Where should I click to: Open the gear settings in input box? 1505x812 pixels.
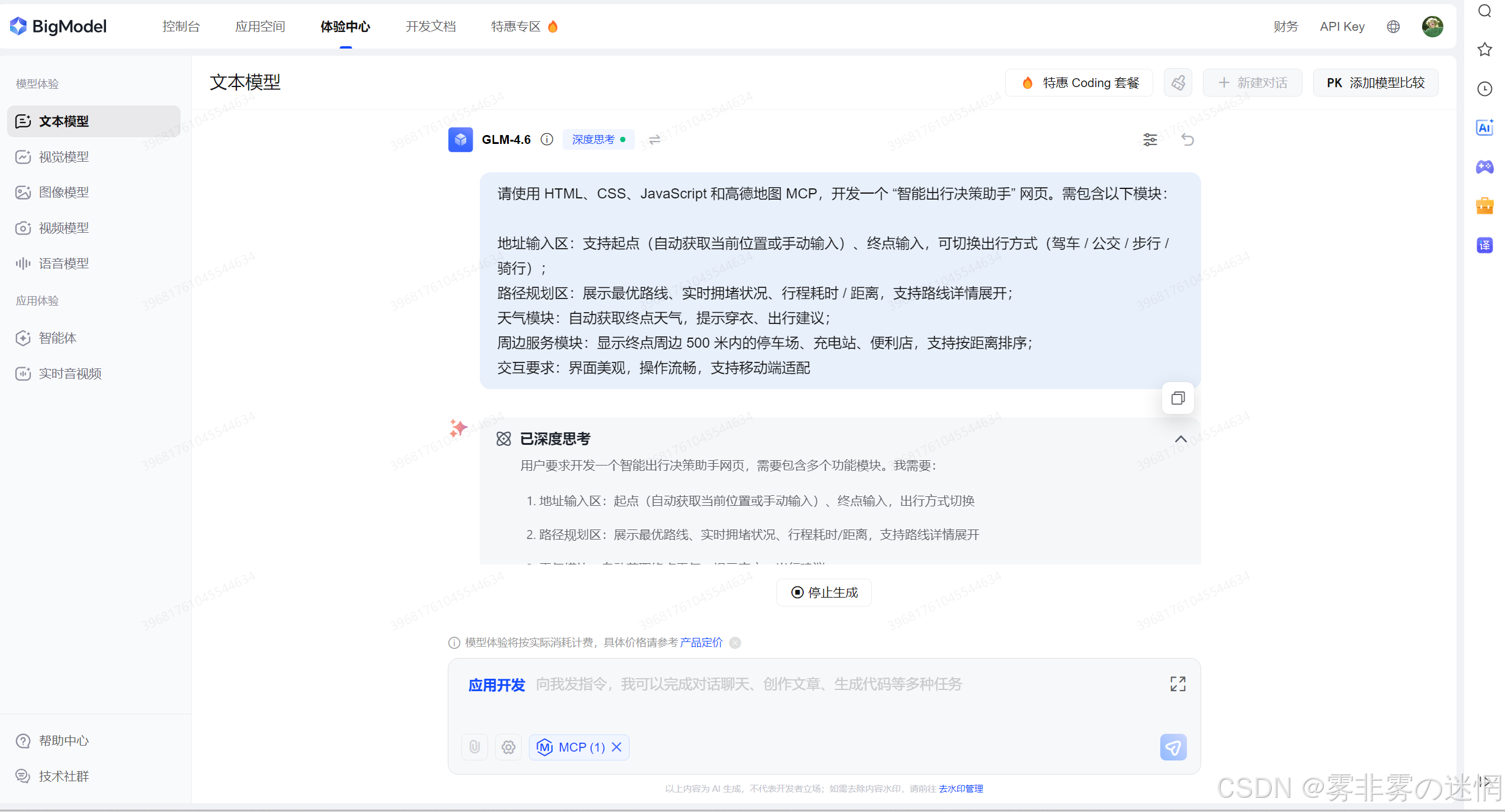[508, 747]
